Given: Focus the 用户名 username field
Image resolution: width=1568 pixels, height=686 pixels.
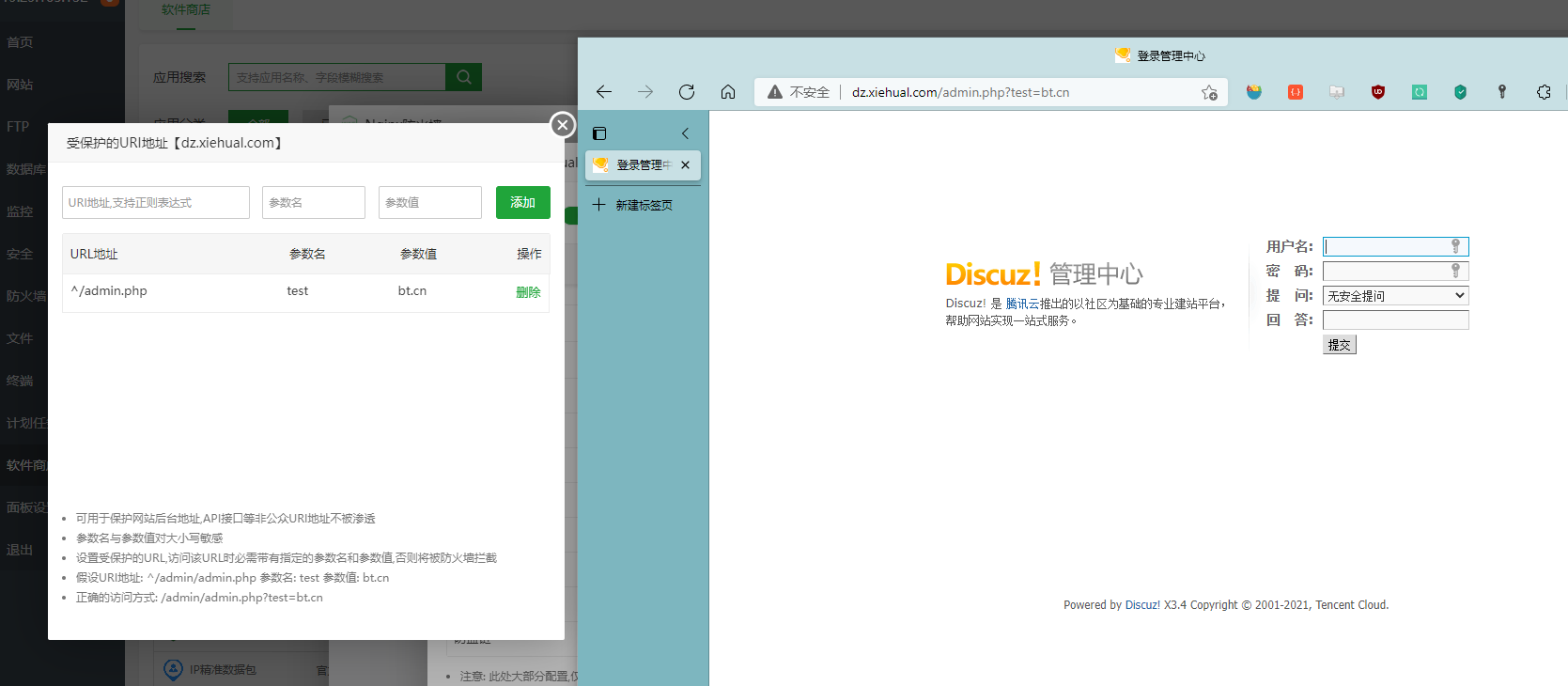Looking at the screenshot, I should point(1395,246).
